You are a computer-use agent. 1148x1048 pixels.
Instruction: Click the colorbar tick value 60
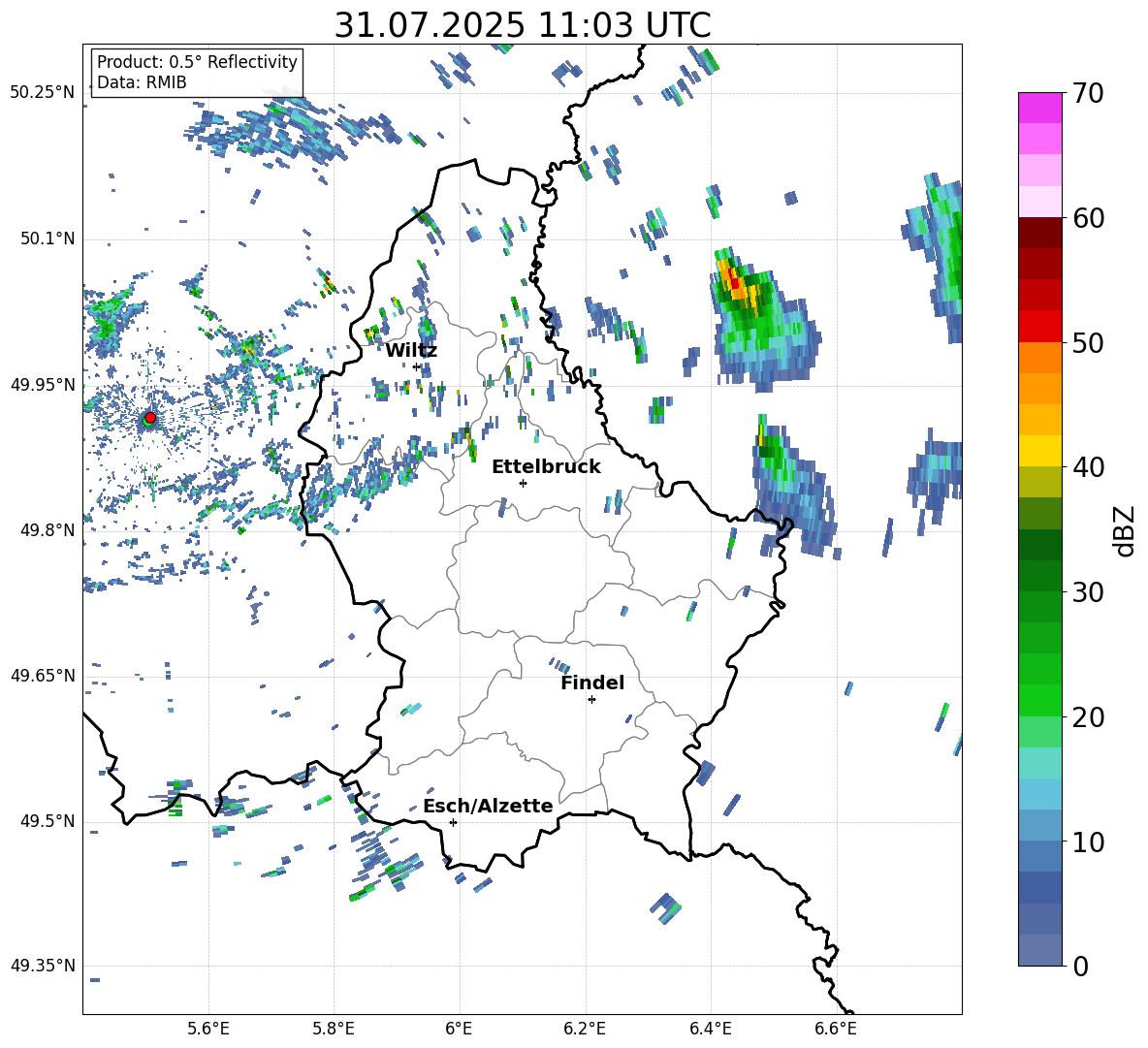click(x=1088, y=218)
